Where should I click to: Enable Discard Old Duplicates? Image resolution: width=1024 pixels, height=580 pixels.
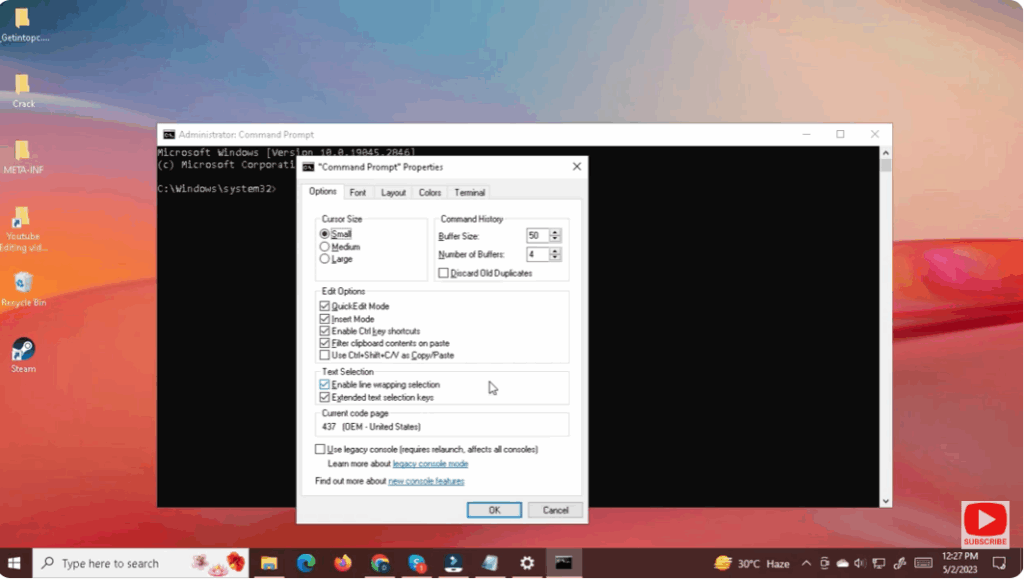click(x=443, y=272)
